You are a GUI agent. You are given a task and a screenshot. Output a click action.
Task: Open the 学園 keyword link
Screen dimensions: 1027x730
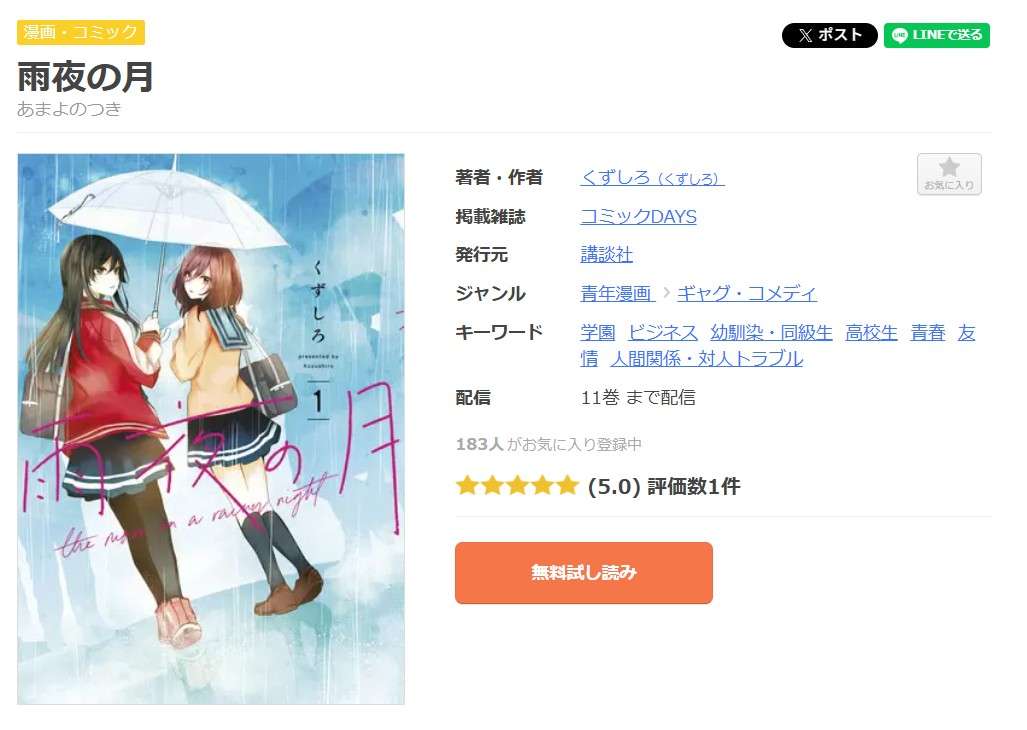(x=598, y=333)
